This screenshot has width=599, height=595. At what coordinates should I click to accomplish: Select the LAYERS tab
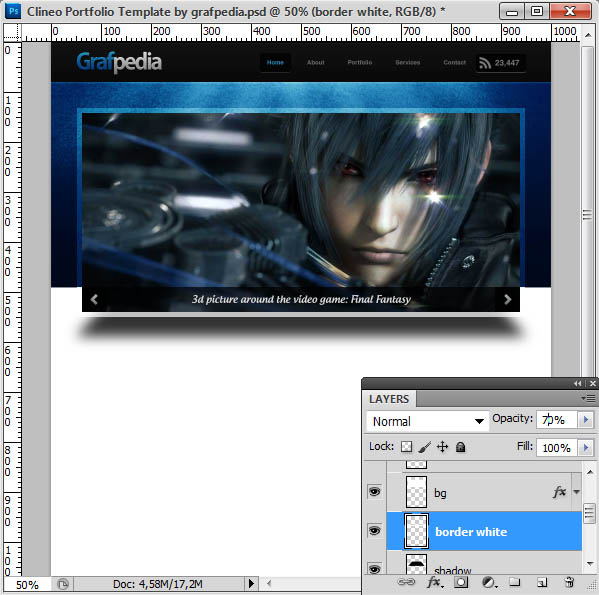[x=389, y=399]
